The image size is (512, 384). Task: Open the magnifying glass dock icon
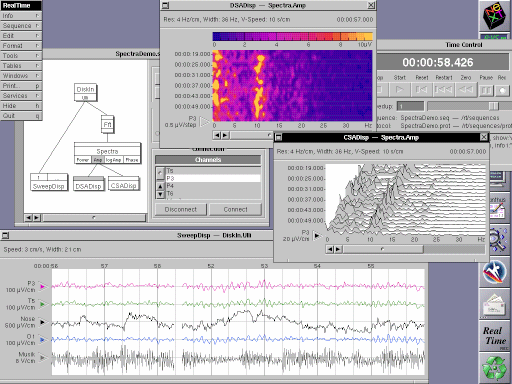point(498,240)
